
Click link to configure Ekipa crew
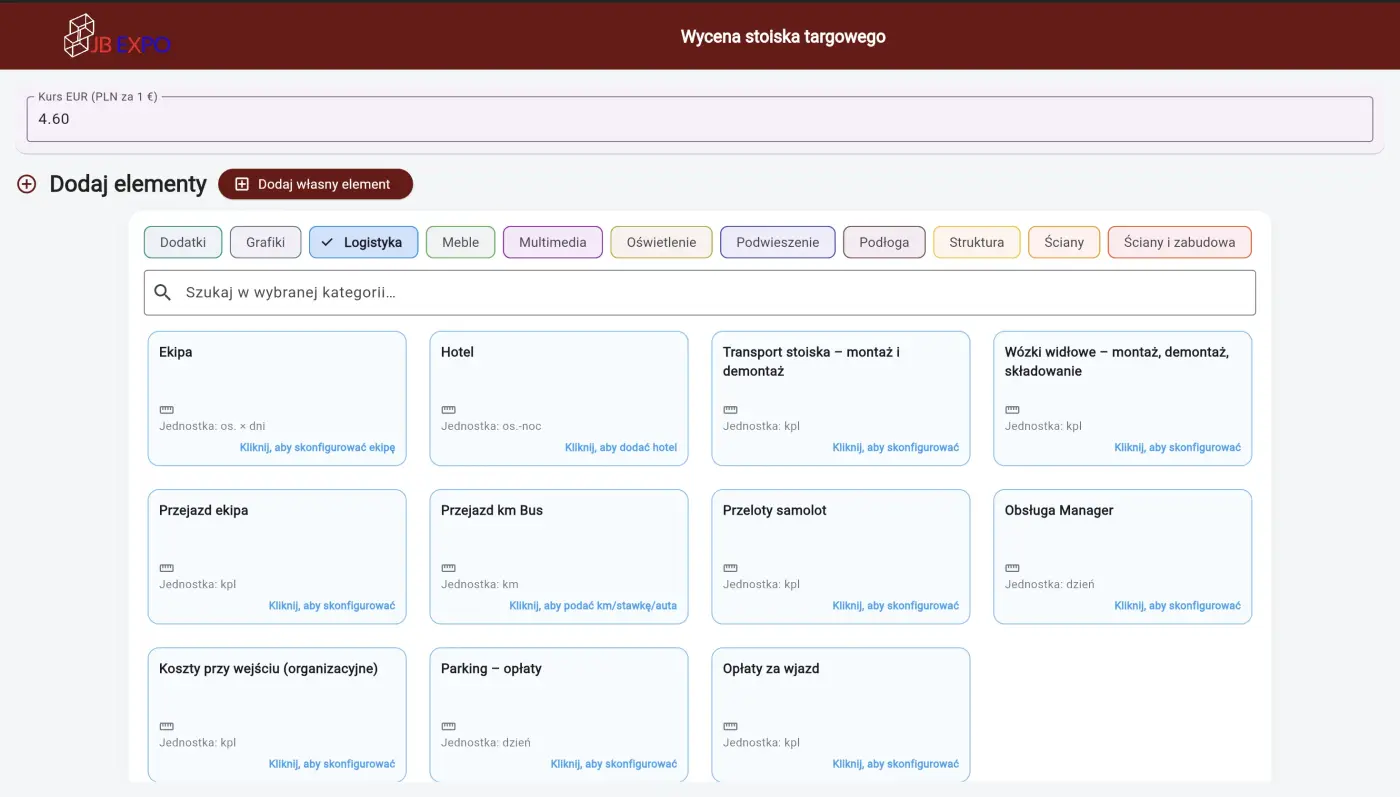317,448
